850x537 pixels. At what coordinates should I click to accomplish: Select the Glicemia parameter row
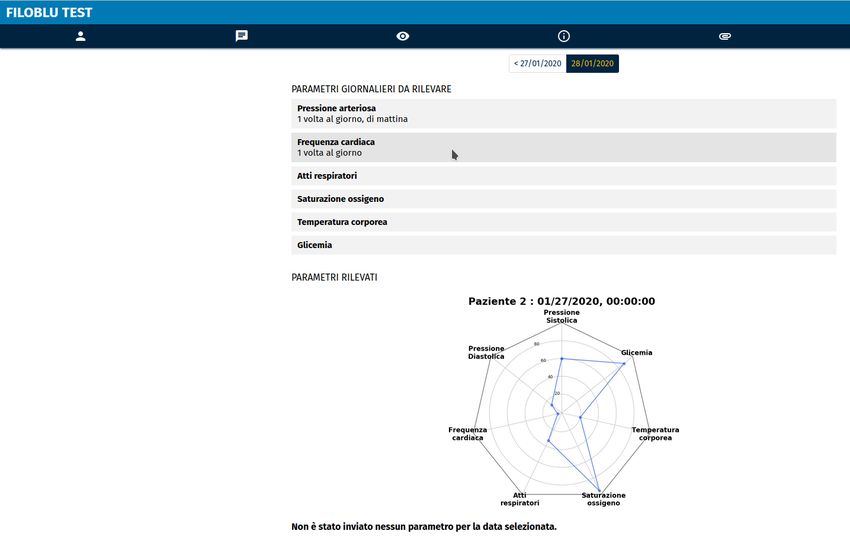coord(563,245)
